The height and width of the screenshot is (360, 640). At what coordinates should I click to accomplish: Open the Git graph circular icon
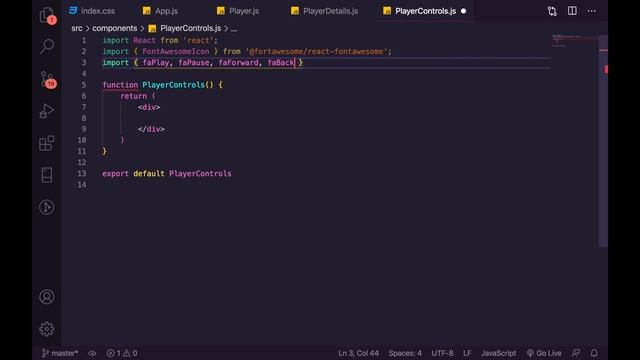(47, 207)
